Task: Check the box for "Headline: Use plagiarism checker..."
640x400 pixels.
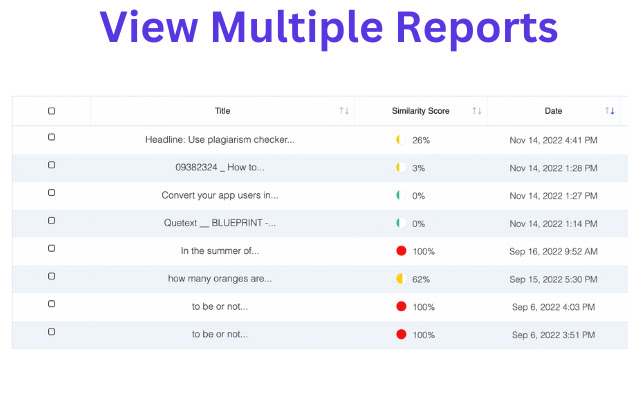Action: pyautogui.click(x=52, y=137)
